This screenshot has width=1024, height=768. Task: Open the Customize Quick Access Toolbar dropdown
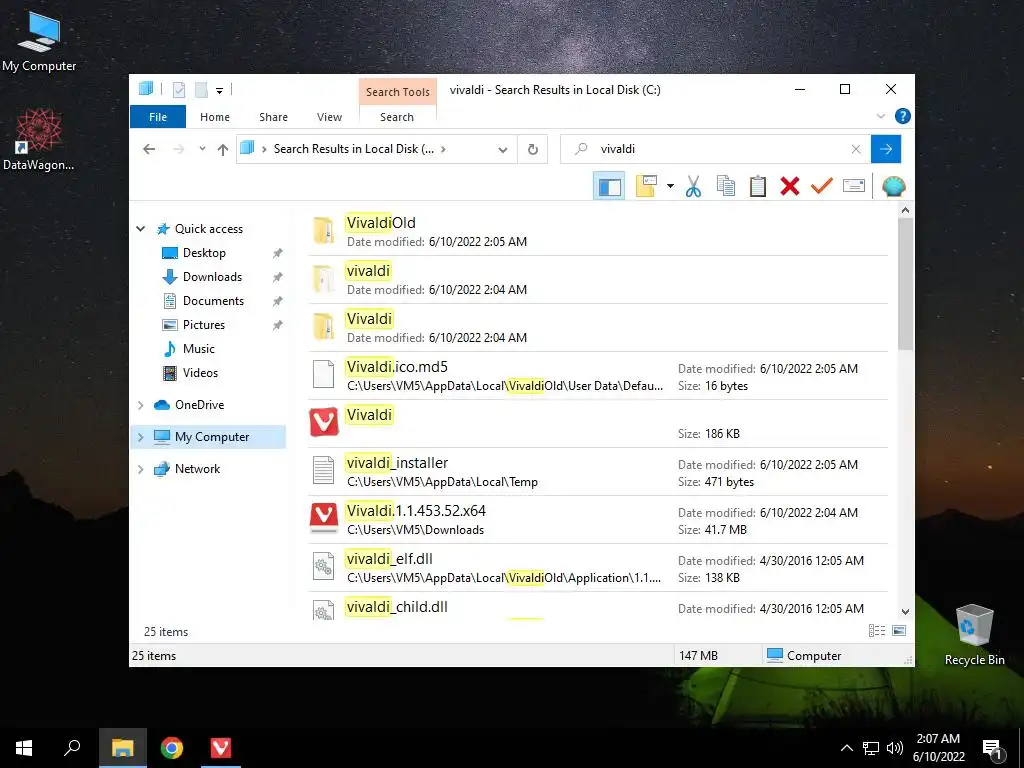[x=219, y=90]
